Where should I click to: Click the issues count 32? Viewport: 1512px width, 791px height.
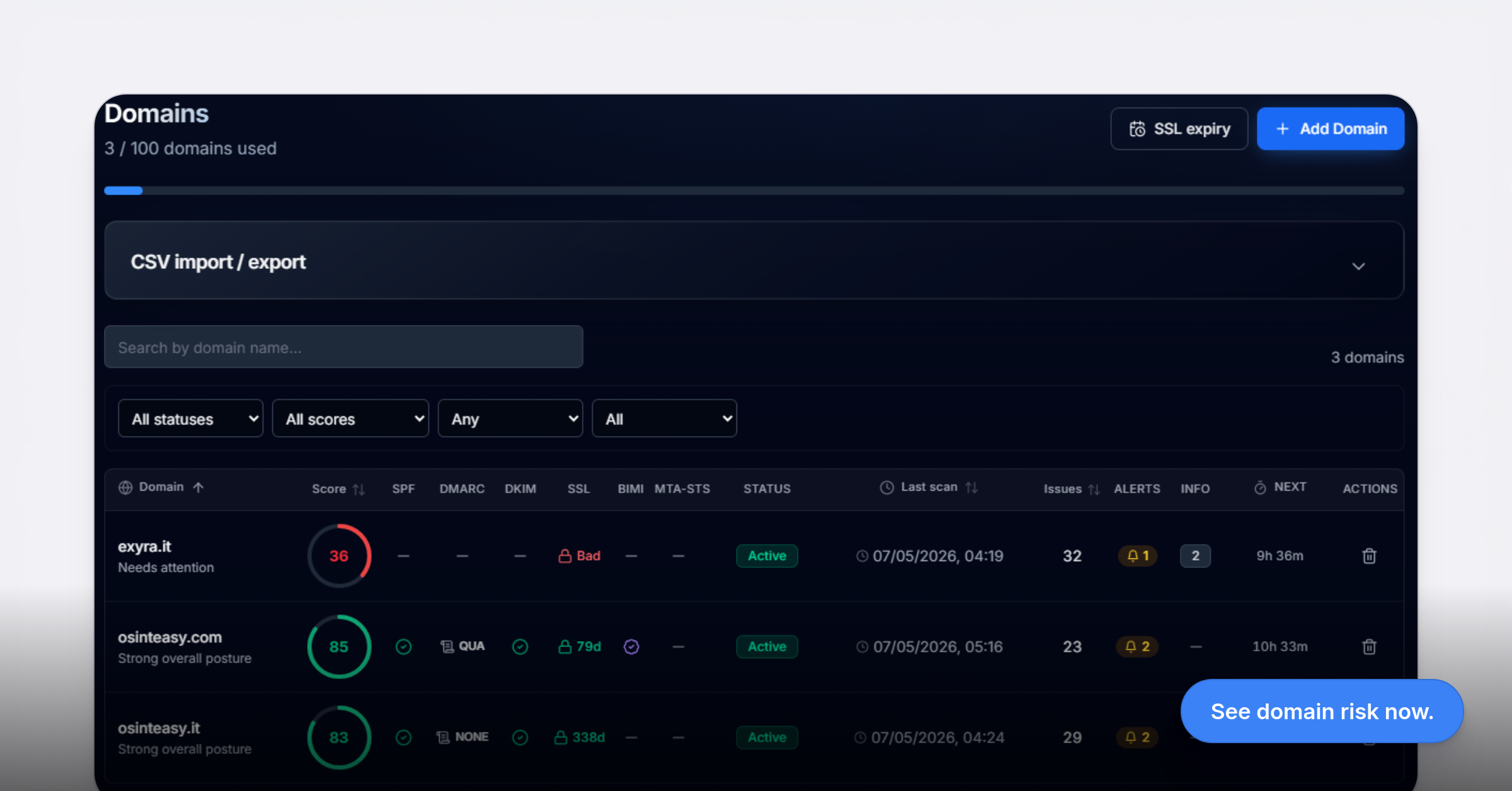tap(1072, 556)
